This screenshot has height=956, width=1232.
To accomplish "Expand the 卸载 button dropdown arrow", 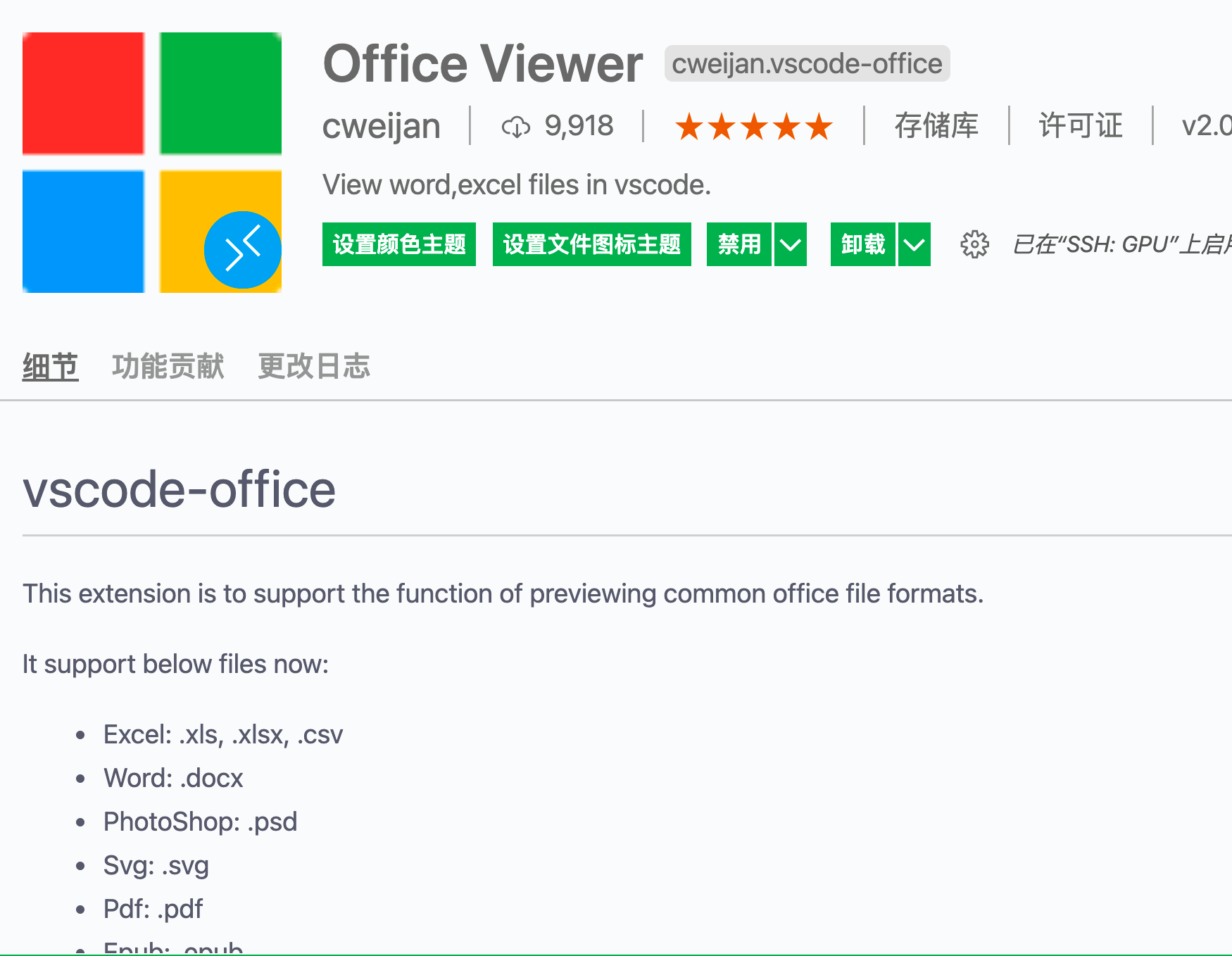I will [x=914, y=244].
